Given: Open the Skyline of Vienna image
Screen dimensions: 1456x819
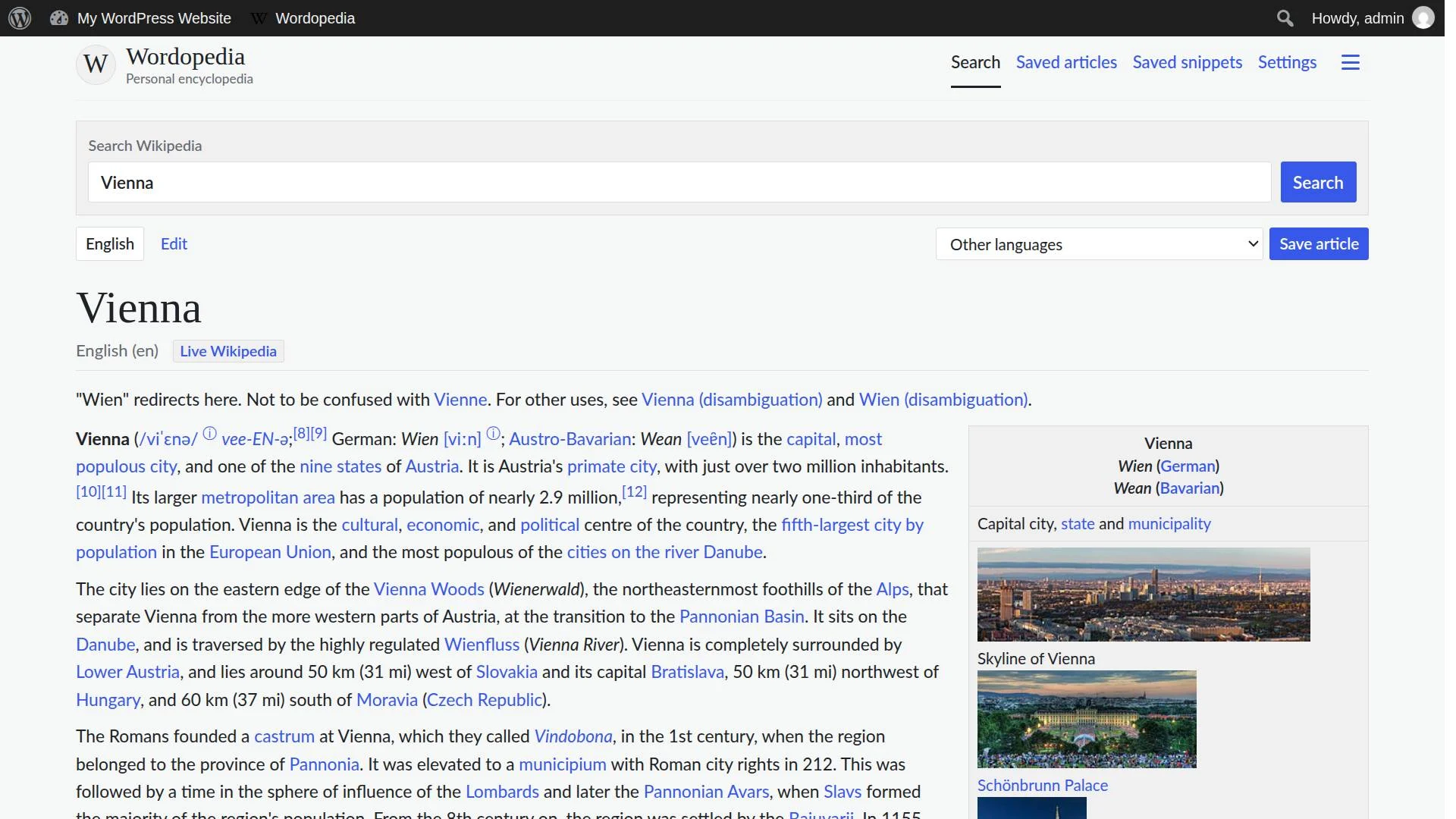Looking at the screenshot, I should pos(1144,595).
